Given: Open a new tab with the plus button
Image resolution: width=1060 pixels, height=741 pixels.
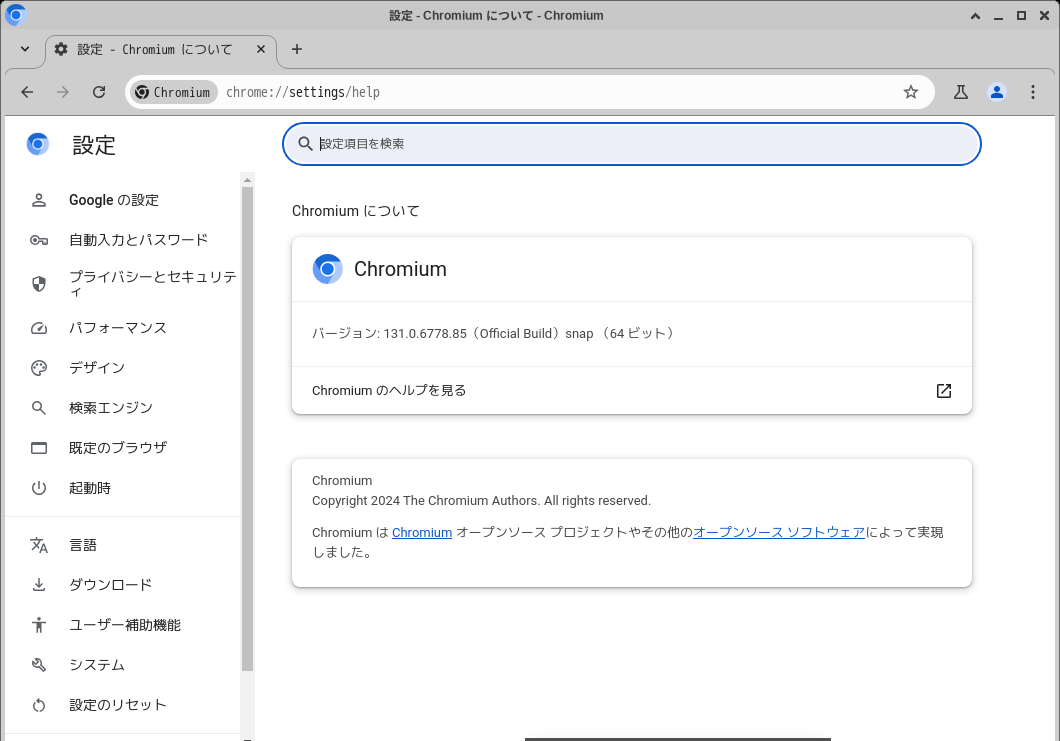Looking at the screenshot, I should 296,49.
